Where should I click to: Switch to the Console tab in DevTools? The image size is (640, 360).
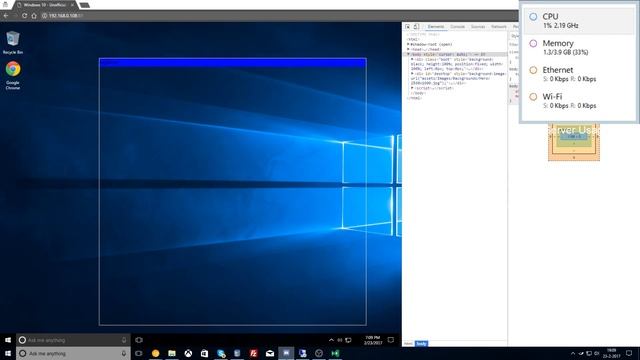coord(458,27)
